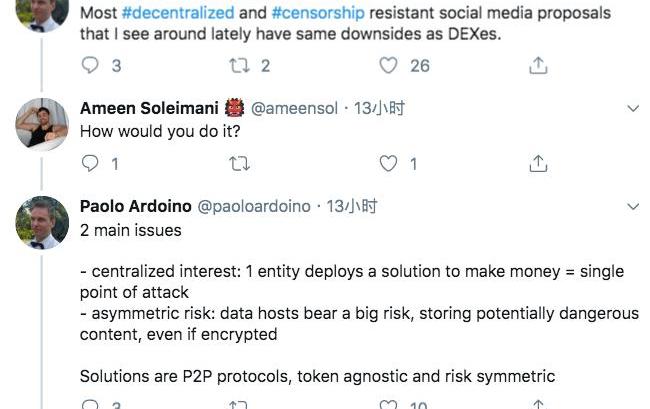
Task: Reply to Ameen Soleimani's question
Action: click(x=90, y=163)
